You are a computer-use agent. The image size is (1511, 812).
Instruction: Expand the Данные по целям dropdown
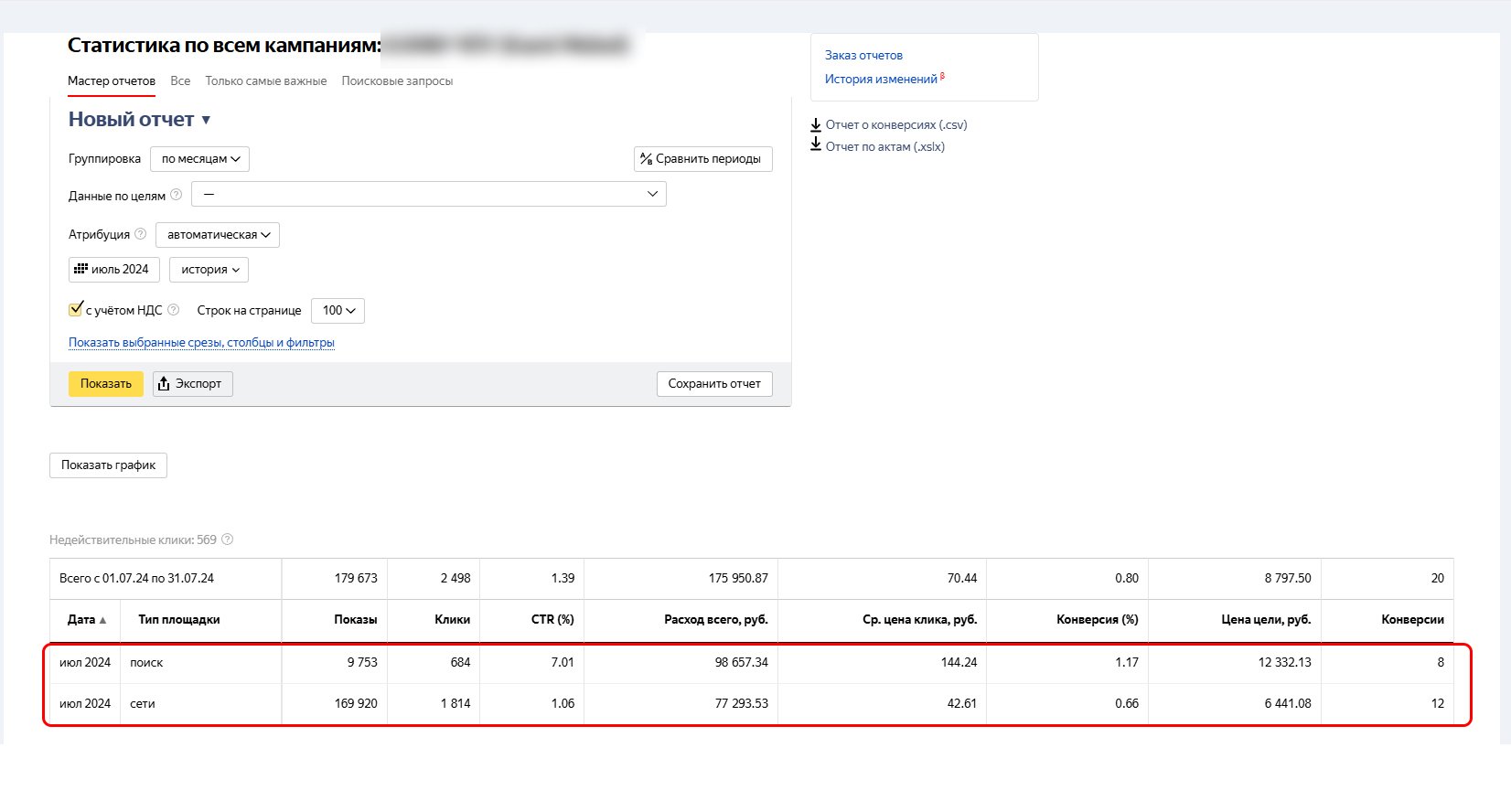click(x=428, y=194)
